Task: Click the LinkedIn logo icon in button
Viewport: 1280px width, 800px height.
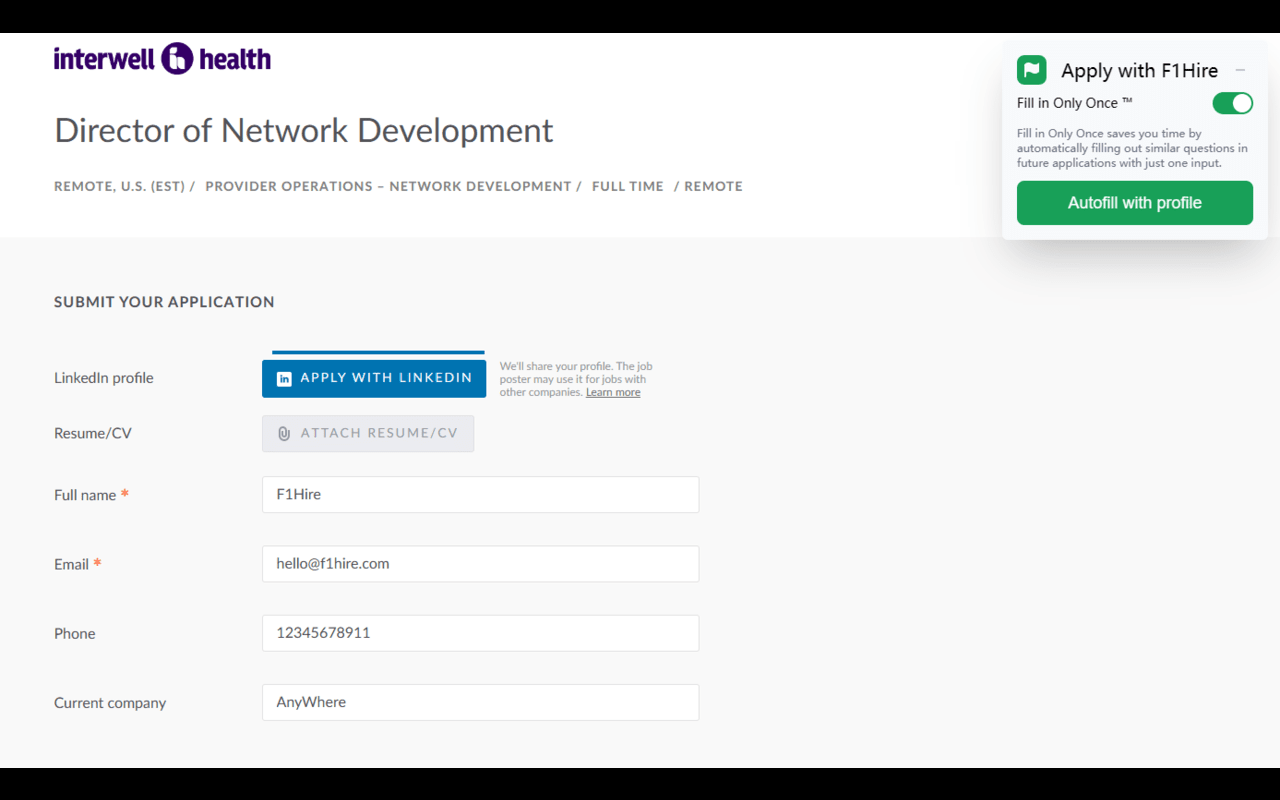Action: point(284,379)
